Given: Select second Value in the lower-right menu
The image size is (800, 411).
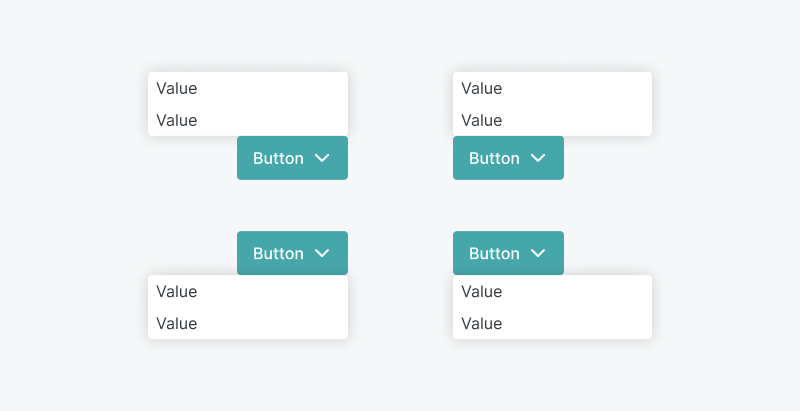Looking at the screenshot, I should coord(553,323).
